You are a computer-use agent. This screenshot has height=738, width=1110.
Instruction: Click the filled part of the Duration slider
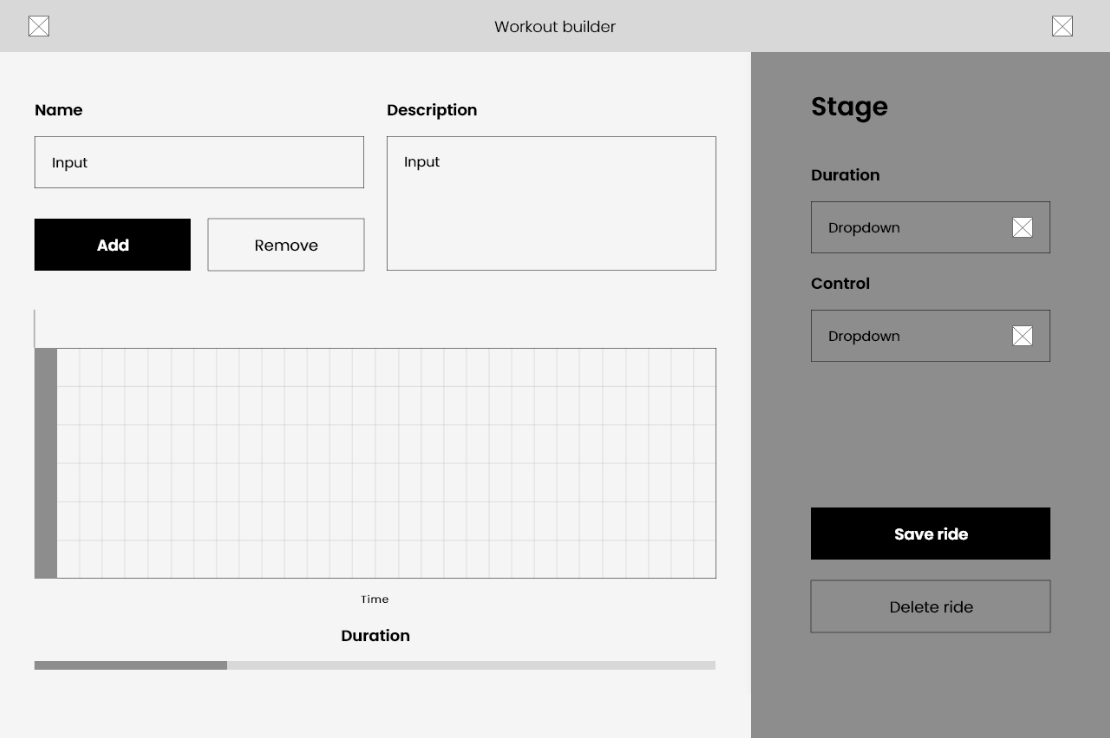[130, 665]
